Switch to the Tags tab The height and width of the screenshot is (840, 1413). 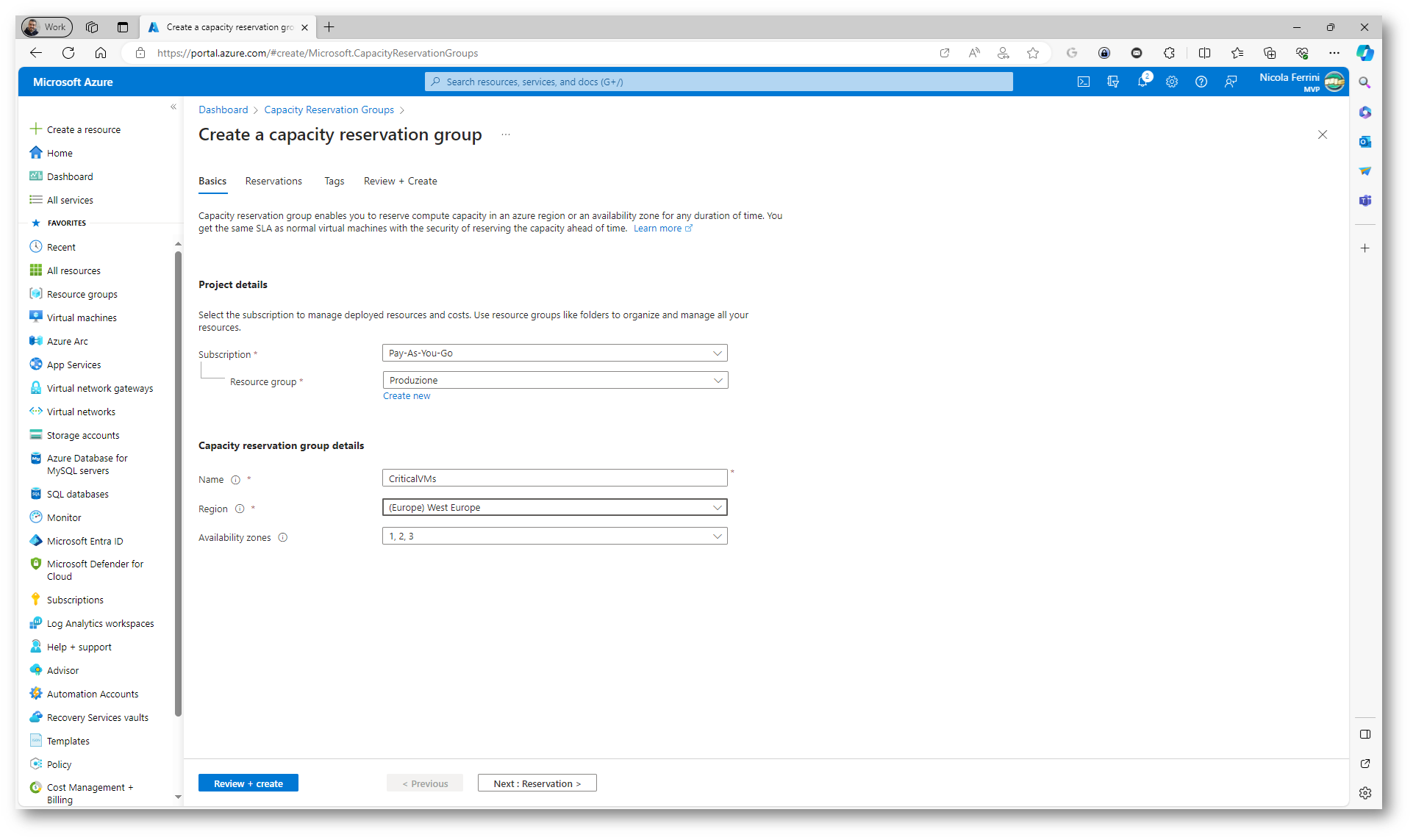335,181
